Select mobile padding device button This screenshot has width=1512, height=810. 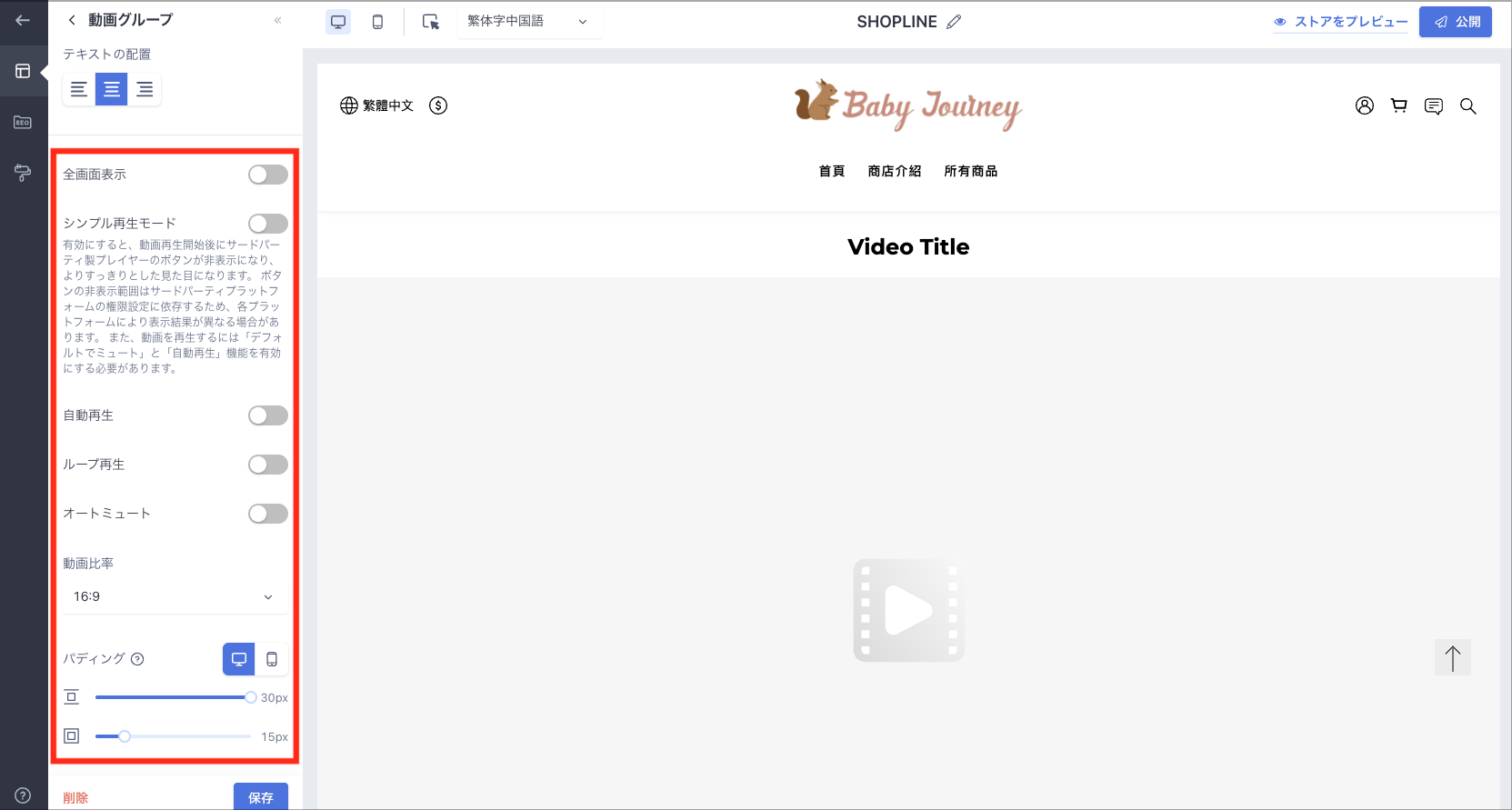click(x=272, y=659)
